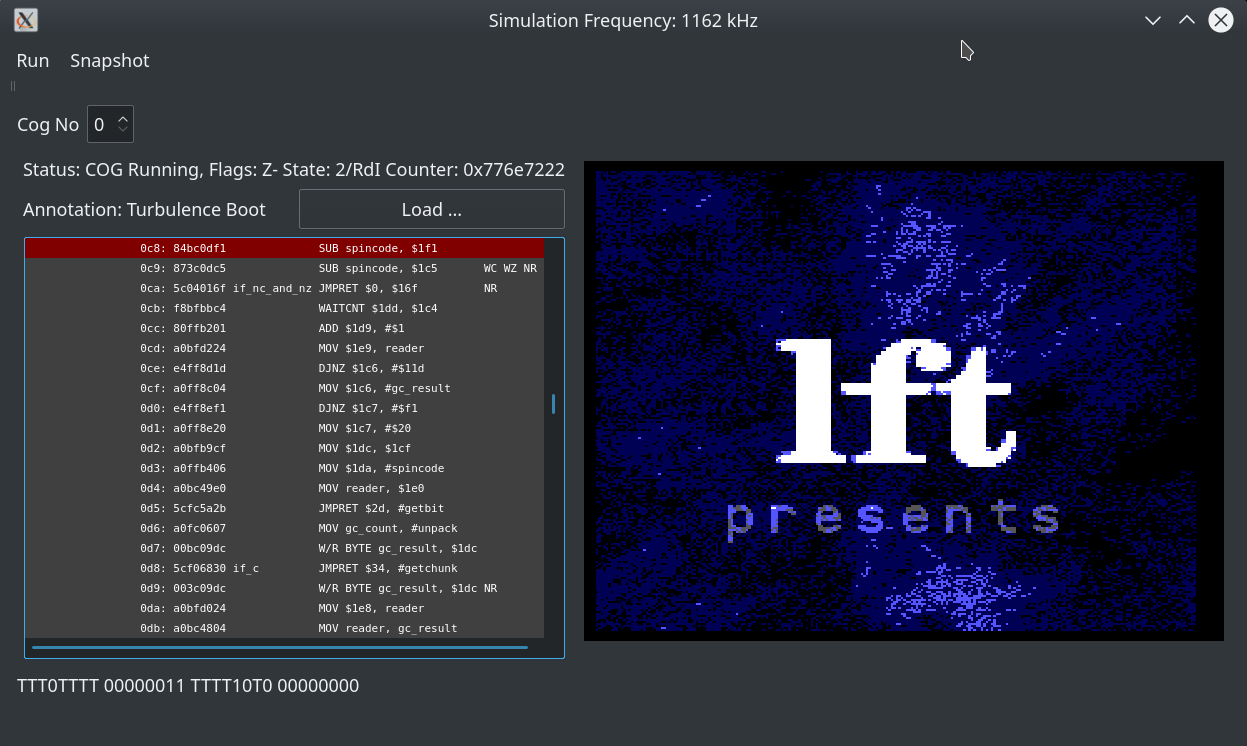Select the JMPRET #getbit row at 0d5
Screen dimensions: 1247x746
click(x=284, y=508)
